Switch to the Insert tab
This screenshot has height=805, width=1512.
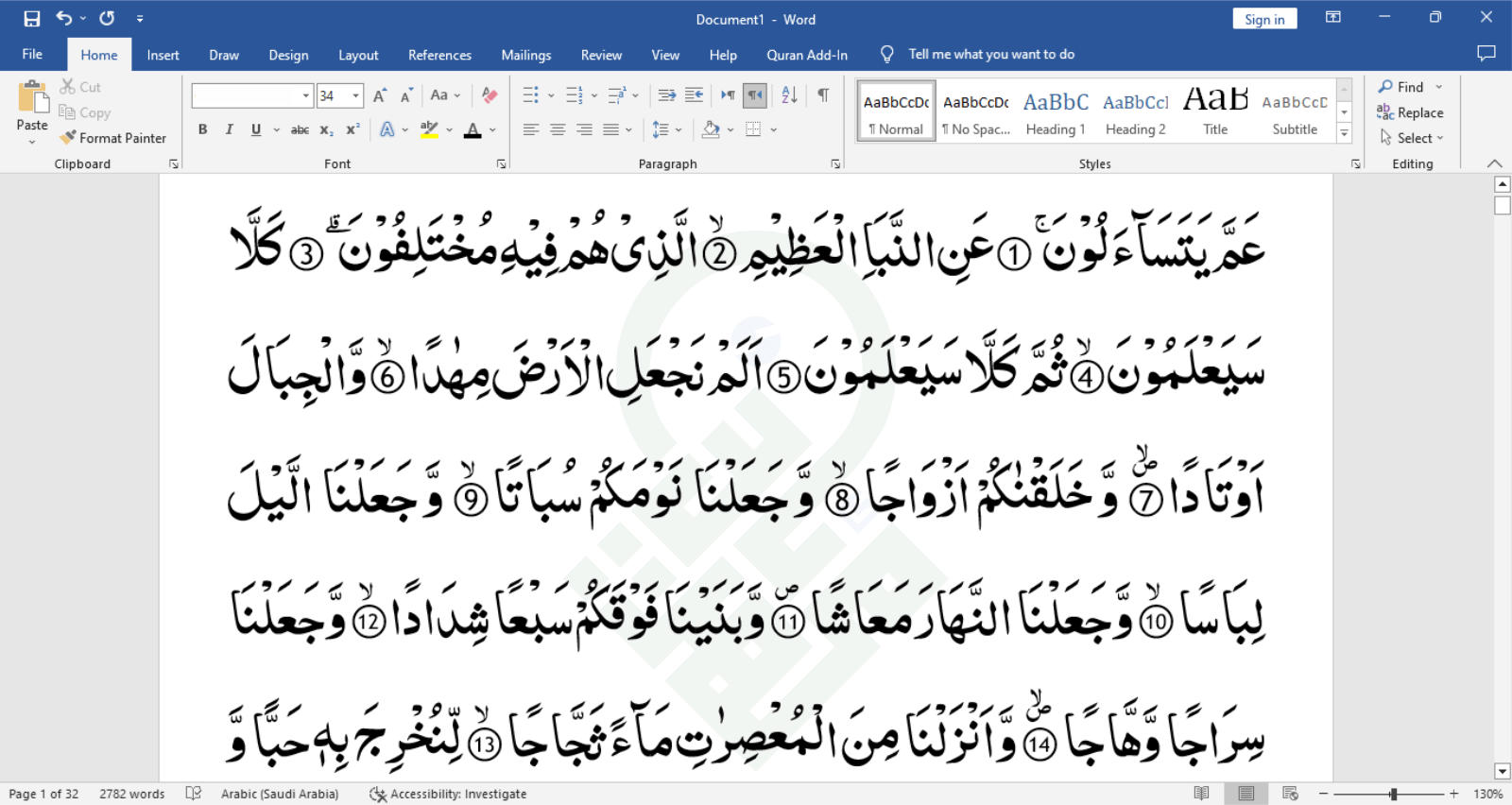[x=163, y=55]
